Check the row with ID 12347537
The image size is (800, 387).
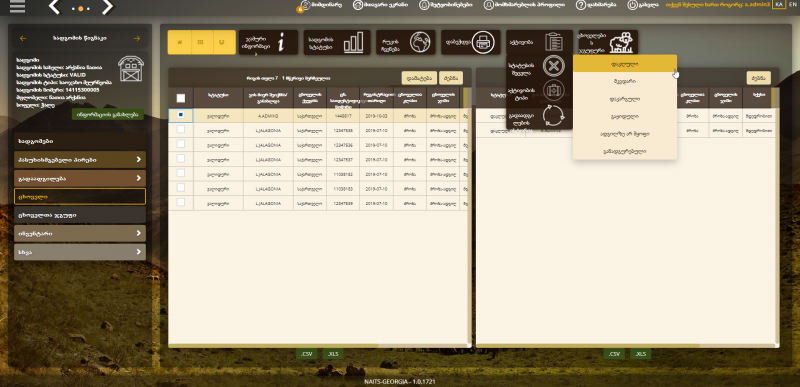pos(181,159)
